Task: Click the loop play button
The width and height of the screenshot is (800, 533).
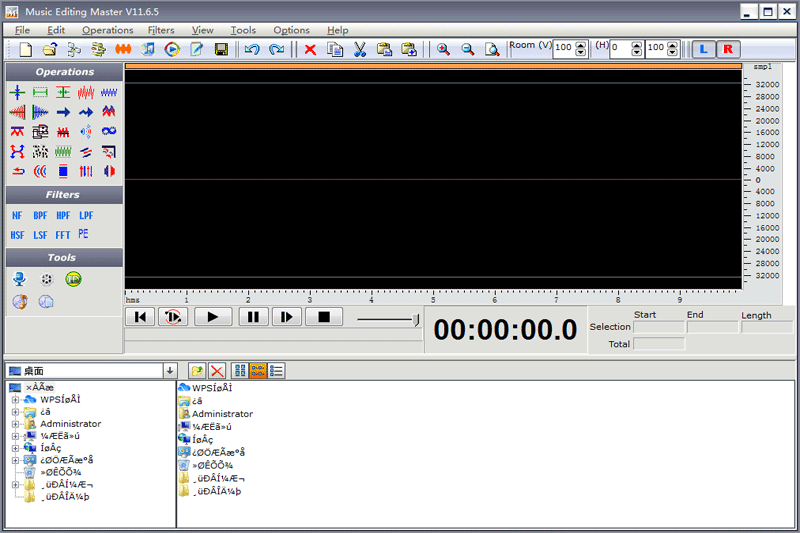Action: (173, 317)
